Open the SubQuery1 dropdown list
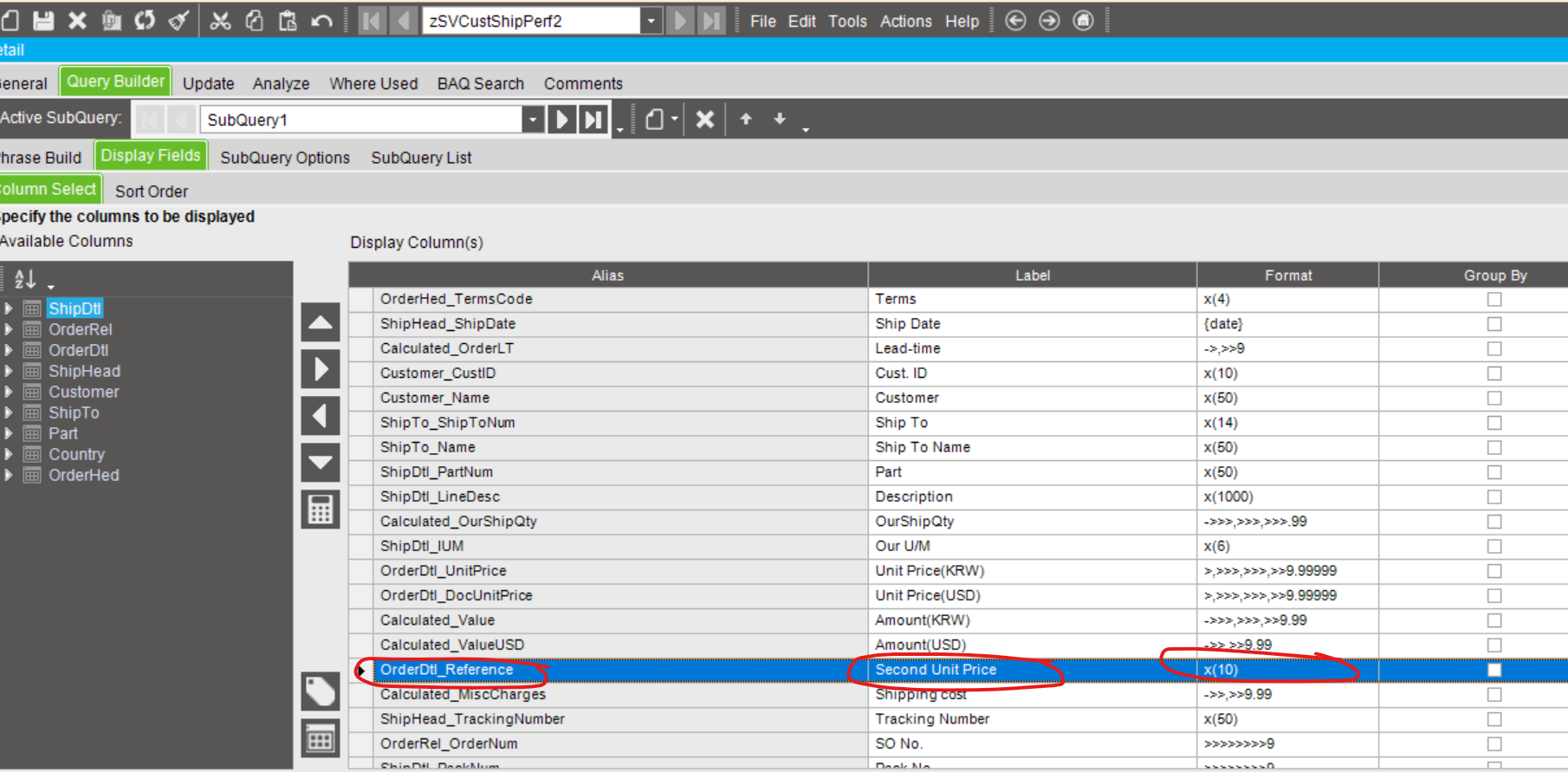The image size is (1568, 772). tap(533, 119)
